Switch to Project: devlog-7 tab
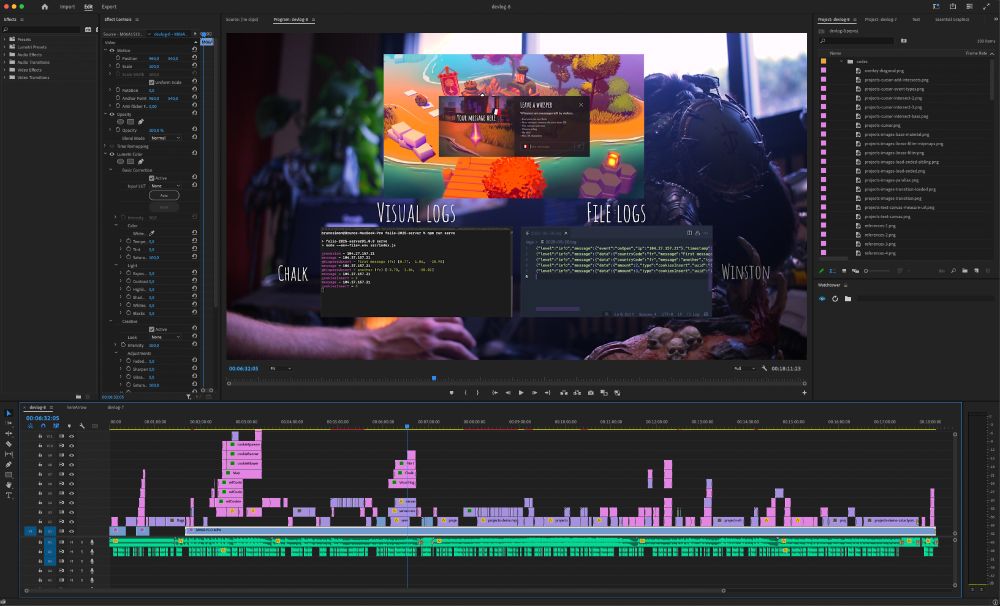The image size is (1000, 606). pos(880,20)
